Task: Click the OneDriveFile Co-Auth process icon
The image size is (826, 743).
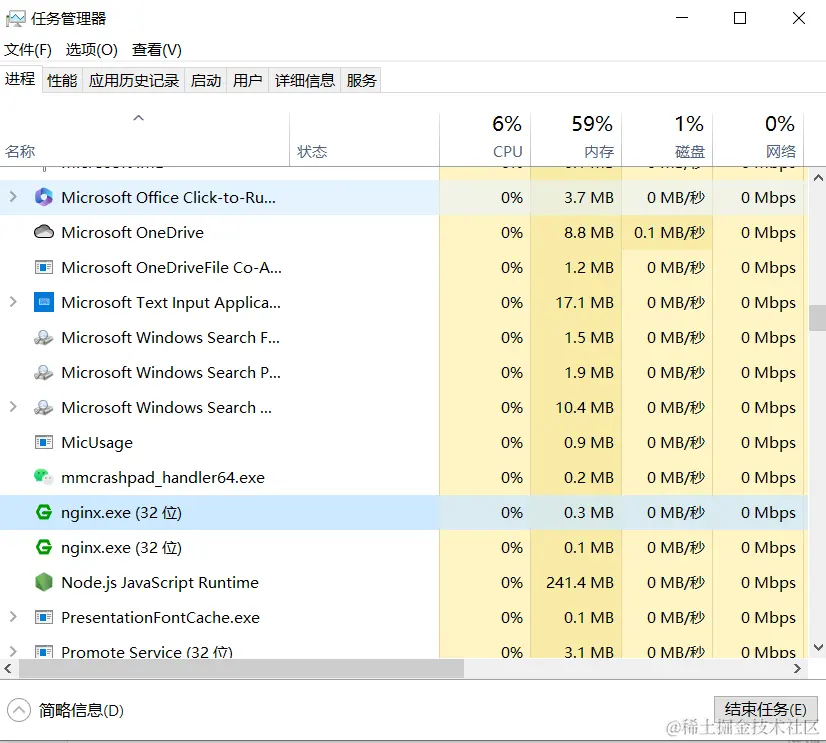Action: (44, 268)
